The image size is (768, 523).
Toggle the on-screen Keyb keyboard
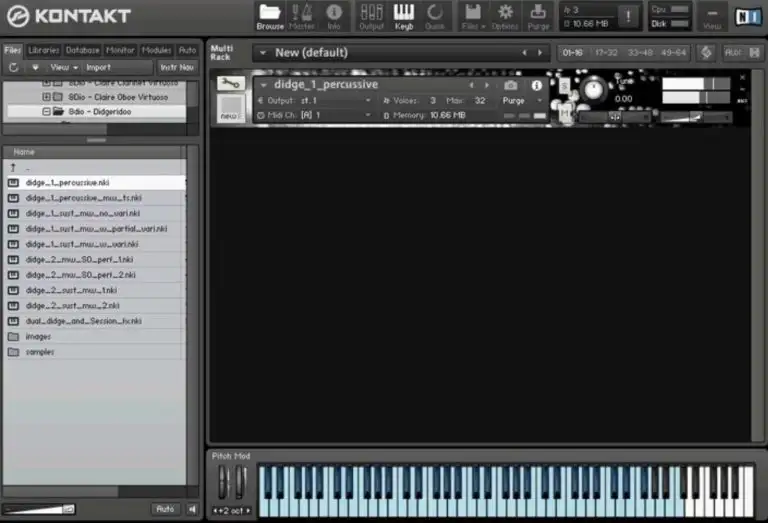coord(404,16)
